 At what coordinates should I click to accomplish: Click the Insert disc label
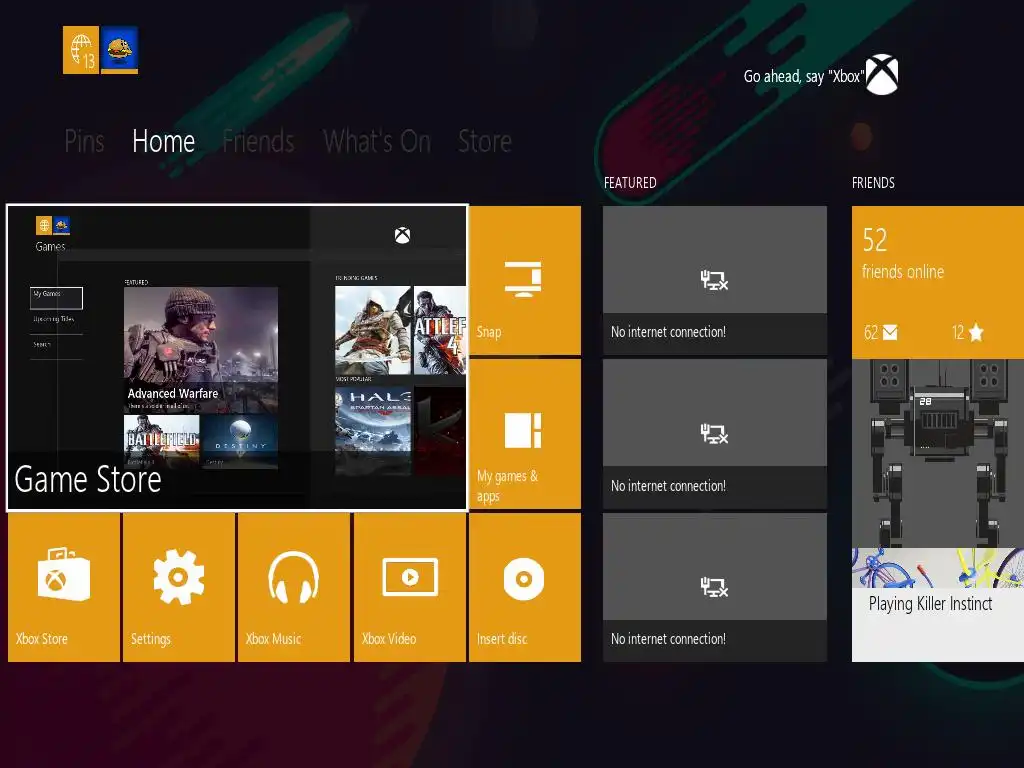[x=502, y=639]
